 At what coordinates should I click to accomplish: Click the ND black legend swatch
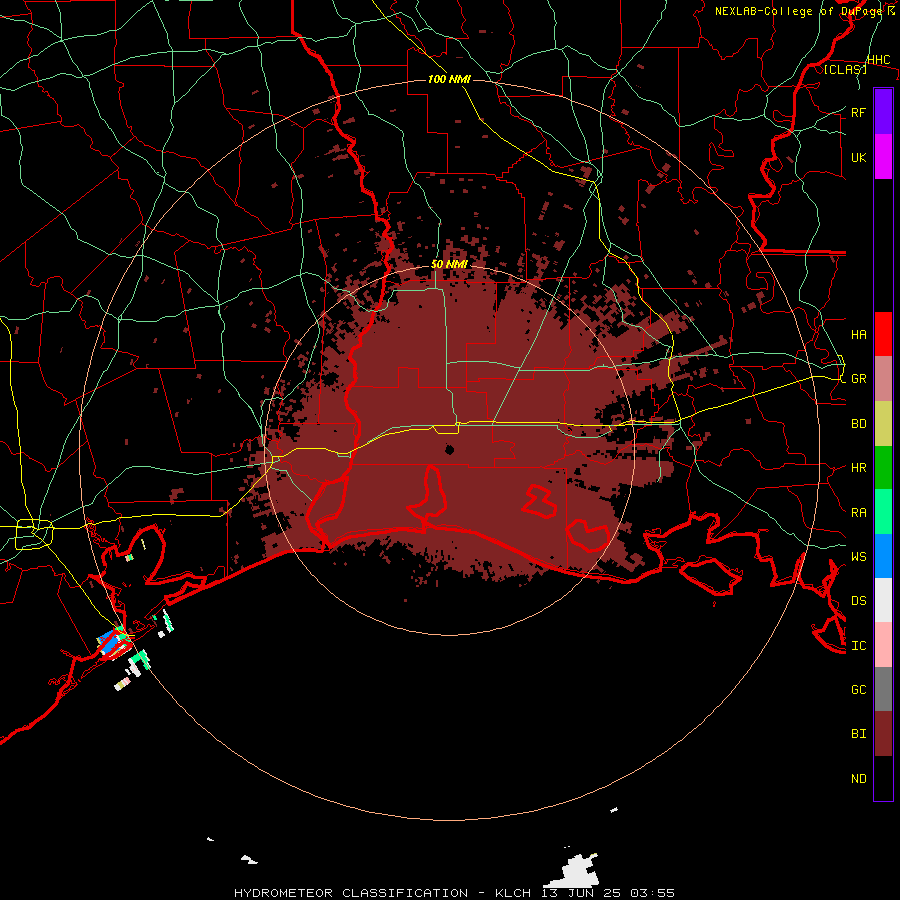click(x=883, y=778)
